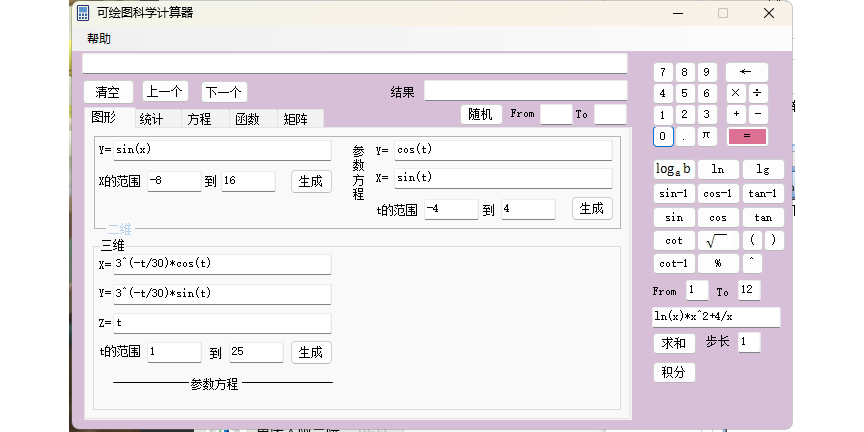This screenshot has width=864, height=432.
Task: Click the 步长 step size field
Action: [749, 342]
